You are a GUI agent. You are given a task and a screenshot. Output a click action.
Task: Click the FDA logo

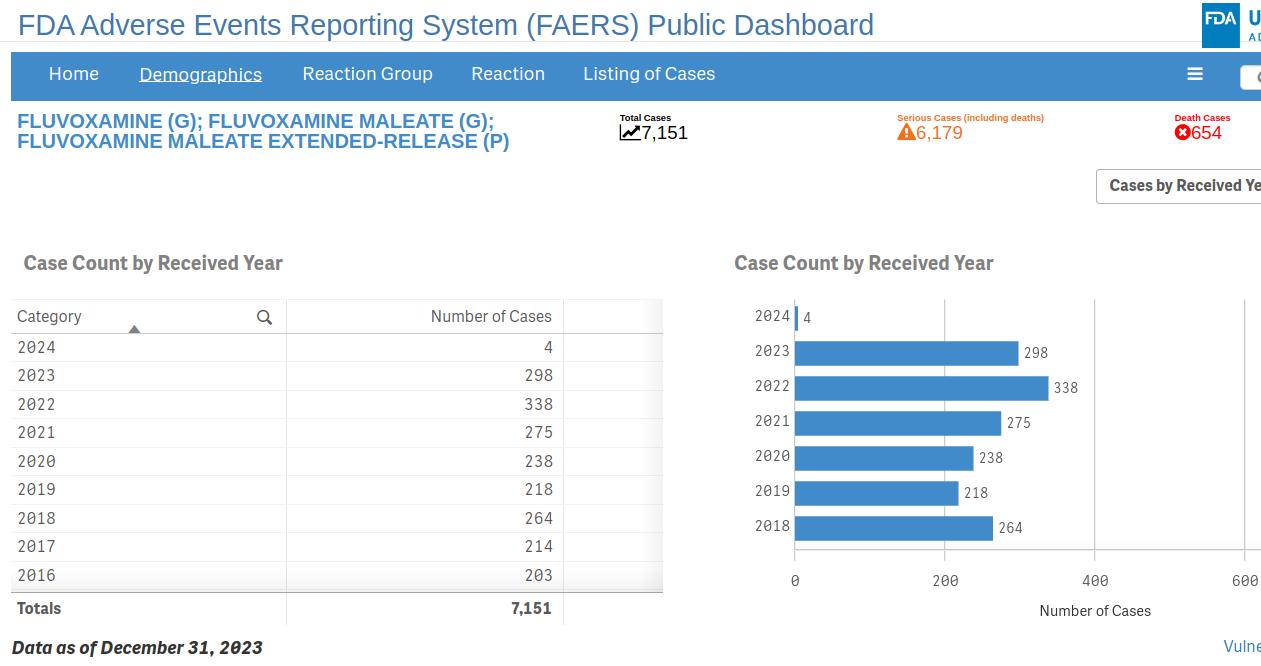1220,22
